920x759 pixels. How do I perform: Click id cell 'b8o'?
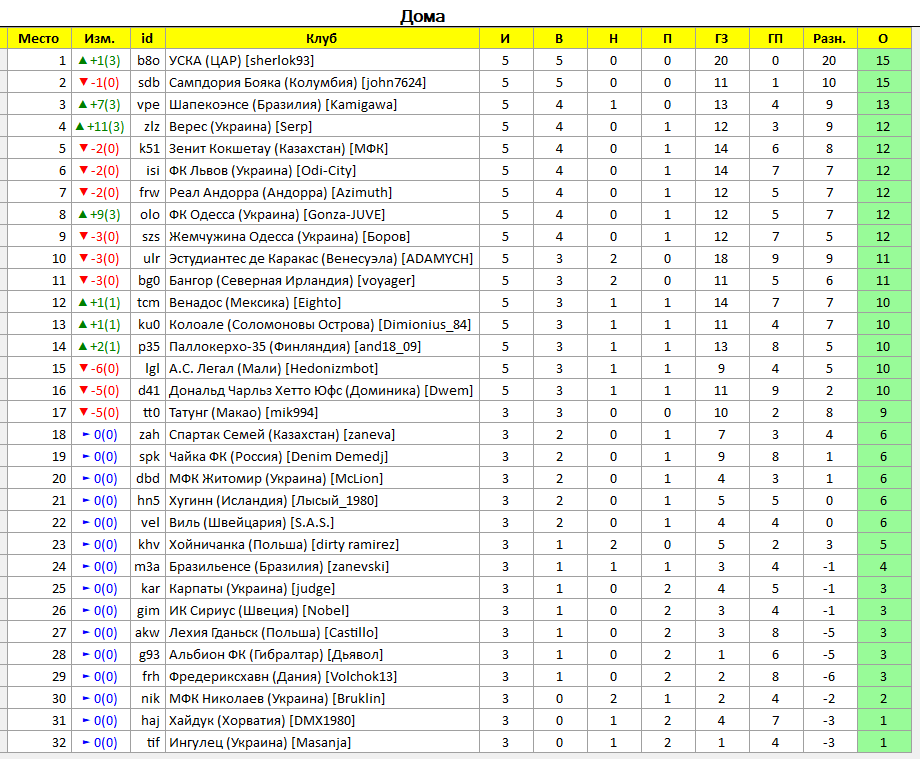click(x=148, y=60)
